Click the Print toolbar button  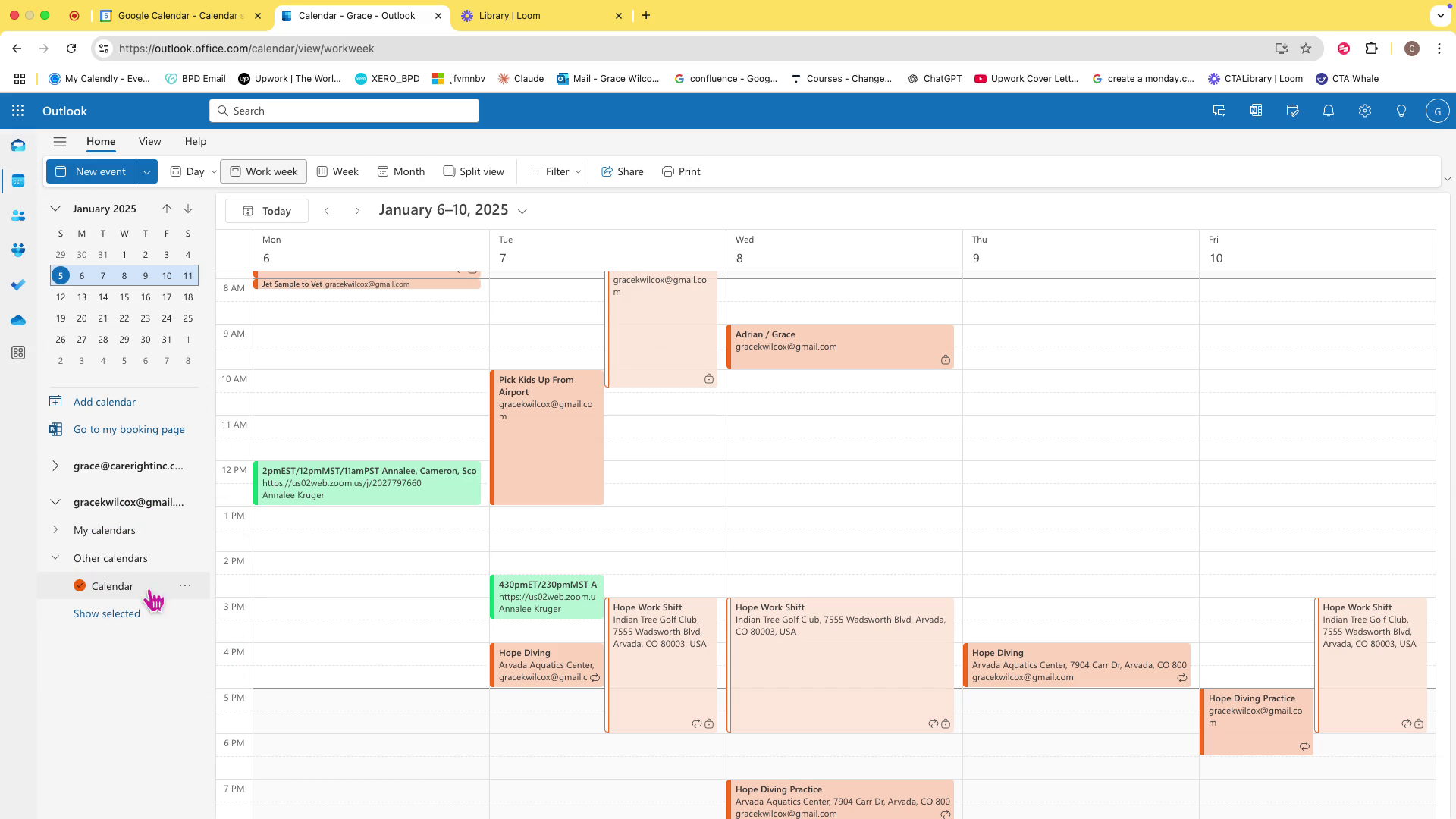(x=681, y=171)
